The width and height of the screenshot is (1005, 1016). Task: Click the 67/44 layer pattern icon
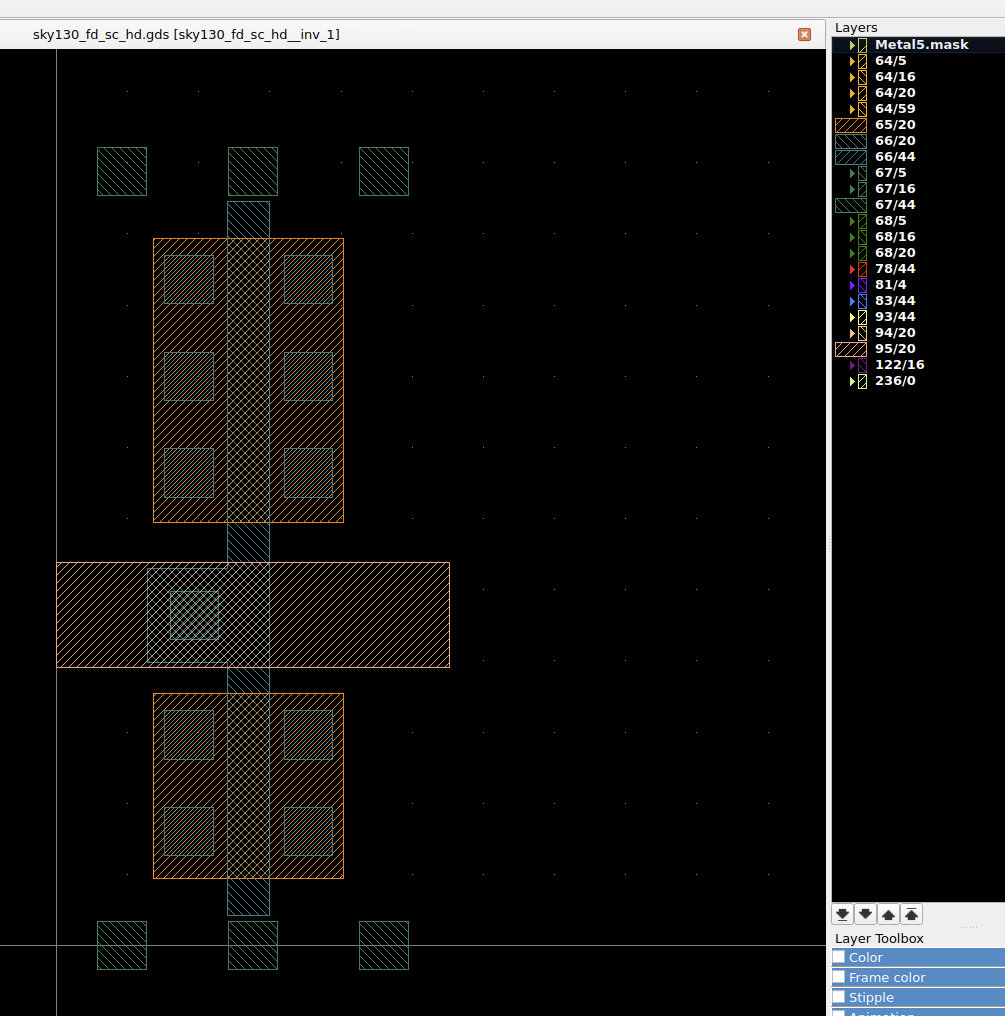(850, 205)
